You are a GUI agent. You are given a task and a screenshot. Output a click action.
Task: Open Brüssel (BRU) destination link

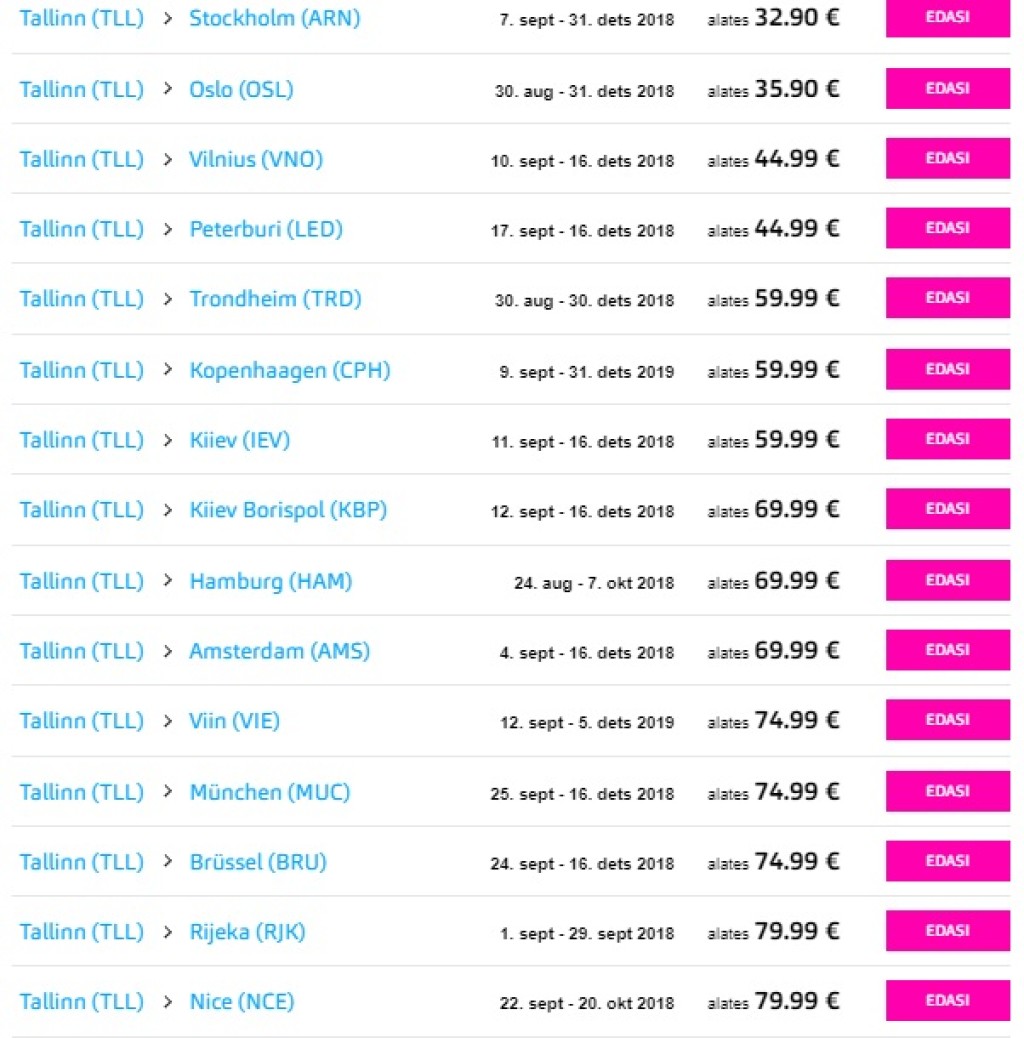pos(258,862)
